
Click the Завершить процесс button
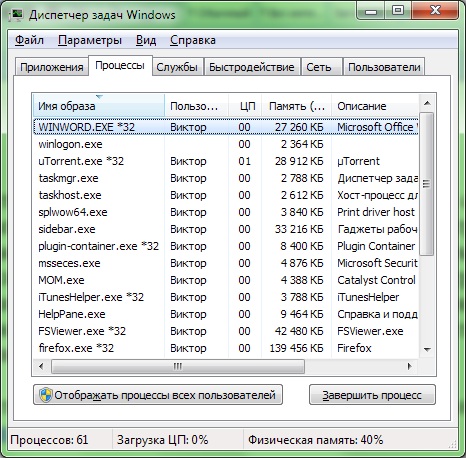[372, 395]
